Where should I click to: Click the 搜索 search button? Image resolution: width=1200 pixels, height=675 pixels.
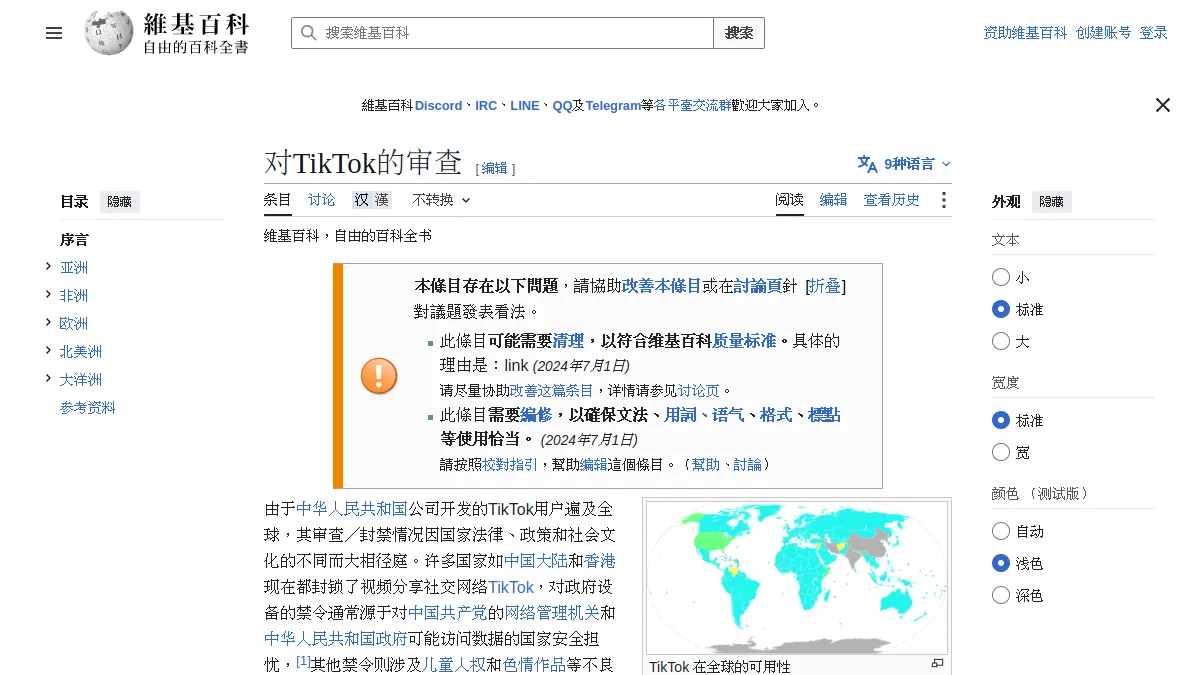coord(739,33)
